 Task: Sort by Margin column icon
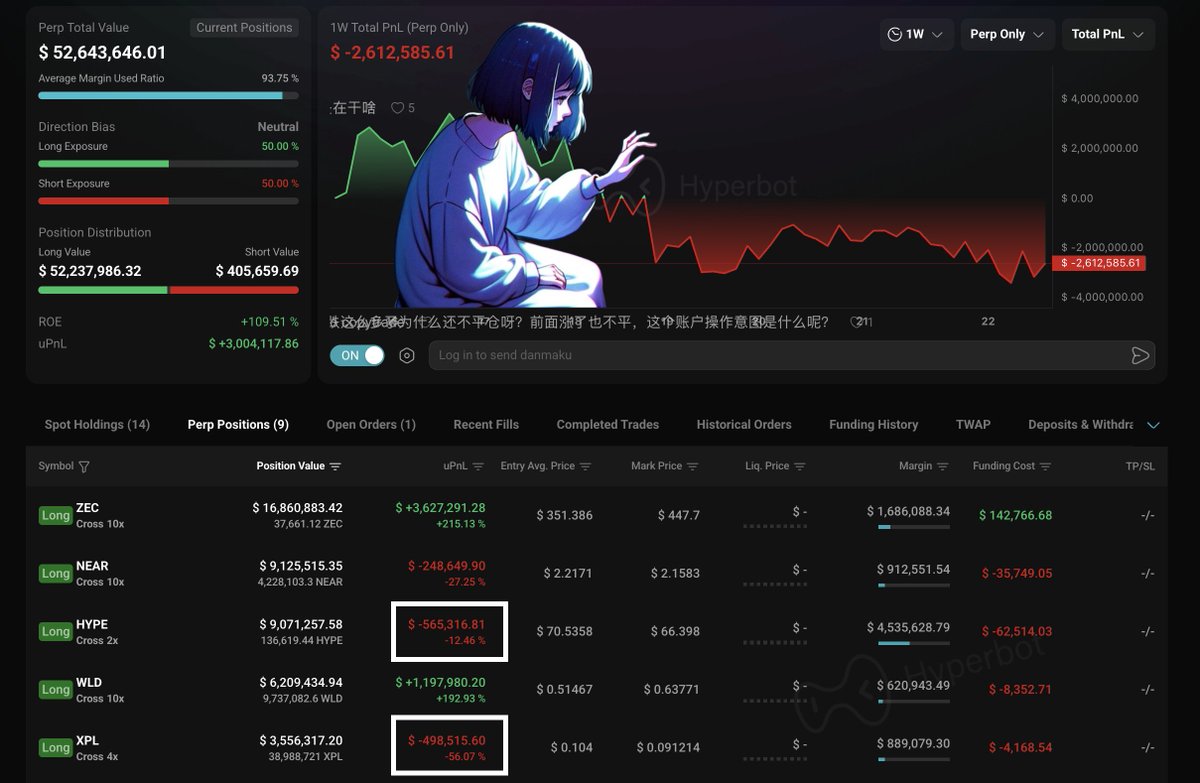[x=942, y=467]
